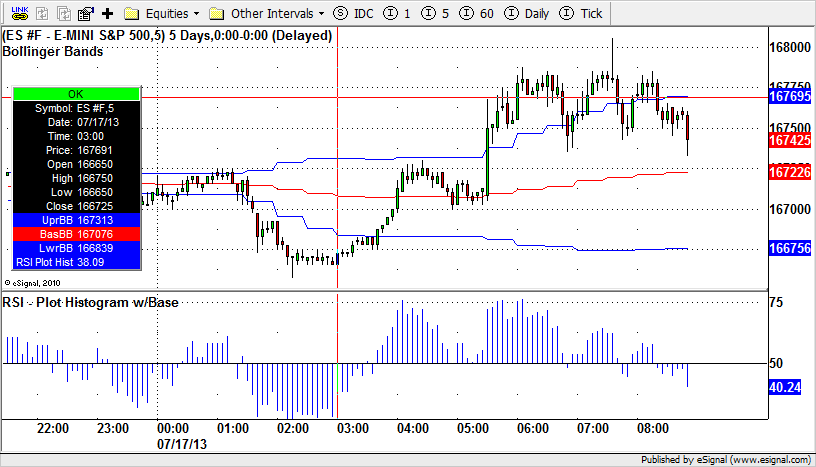Click the 167000 price axis label
This screenshot has width=816, height=467.
[790, 209]
